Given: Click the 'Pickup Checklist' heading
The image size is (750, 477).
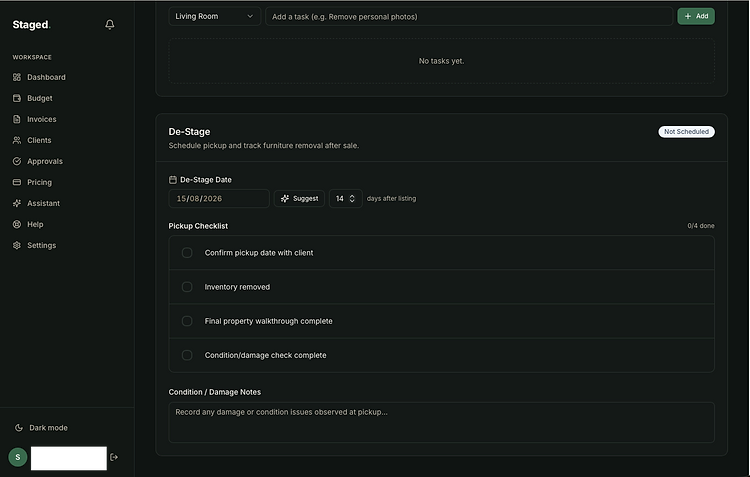Looking at the screenshot, I should point(198,226).
